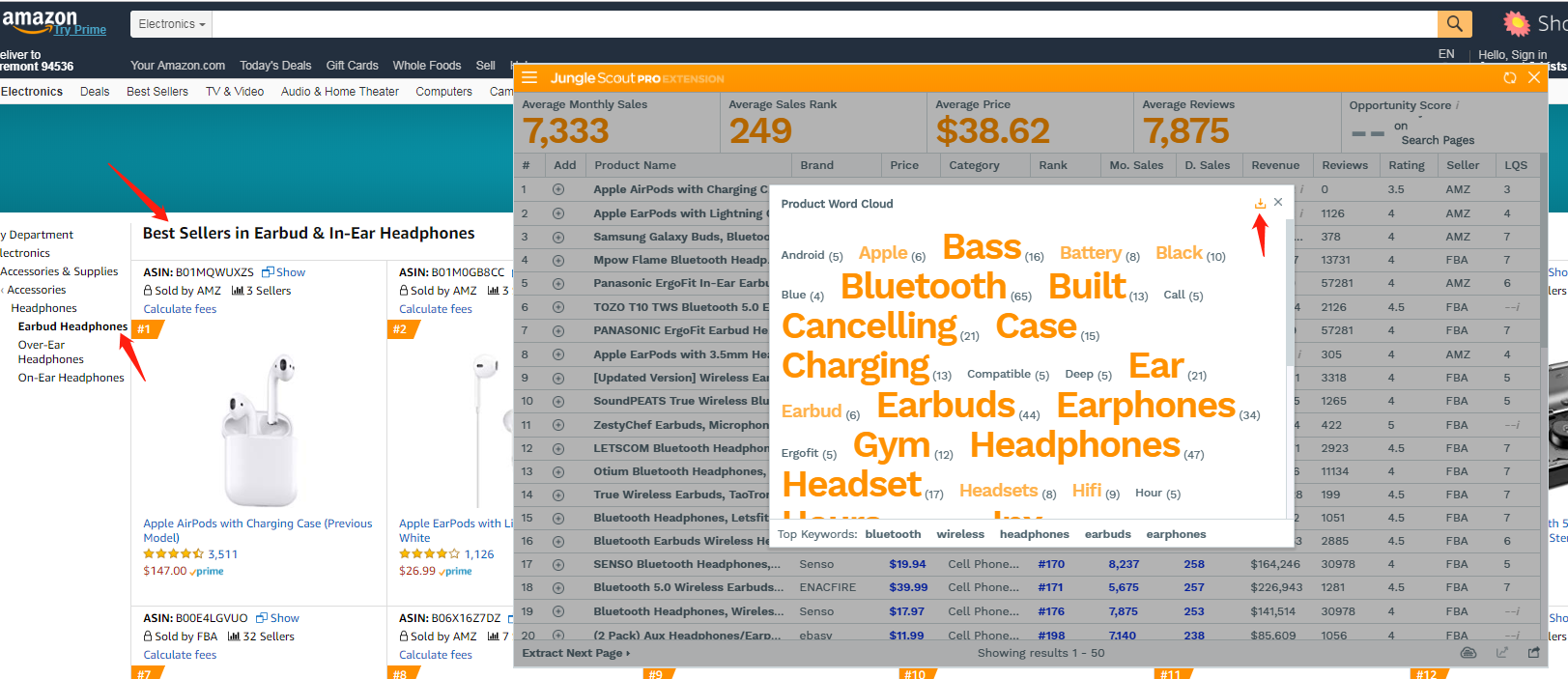Add Mpow Flame Bluetooth row to tracker
This screenshot has width=1568, height=679.
point(558,260)
